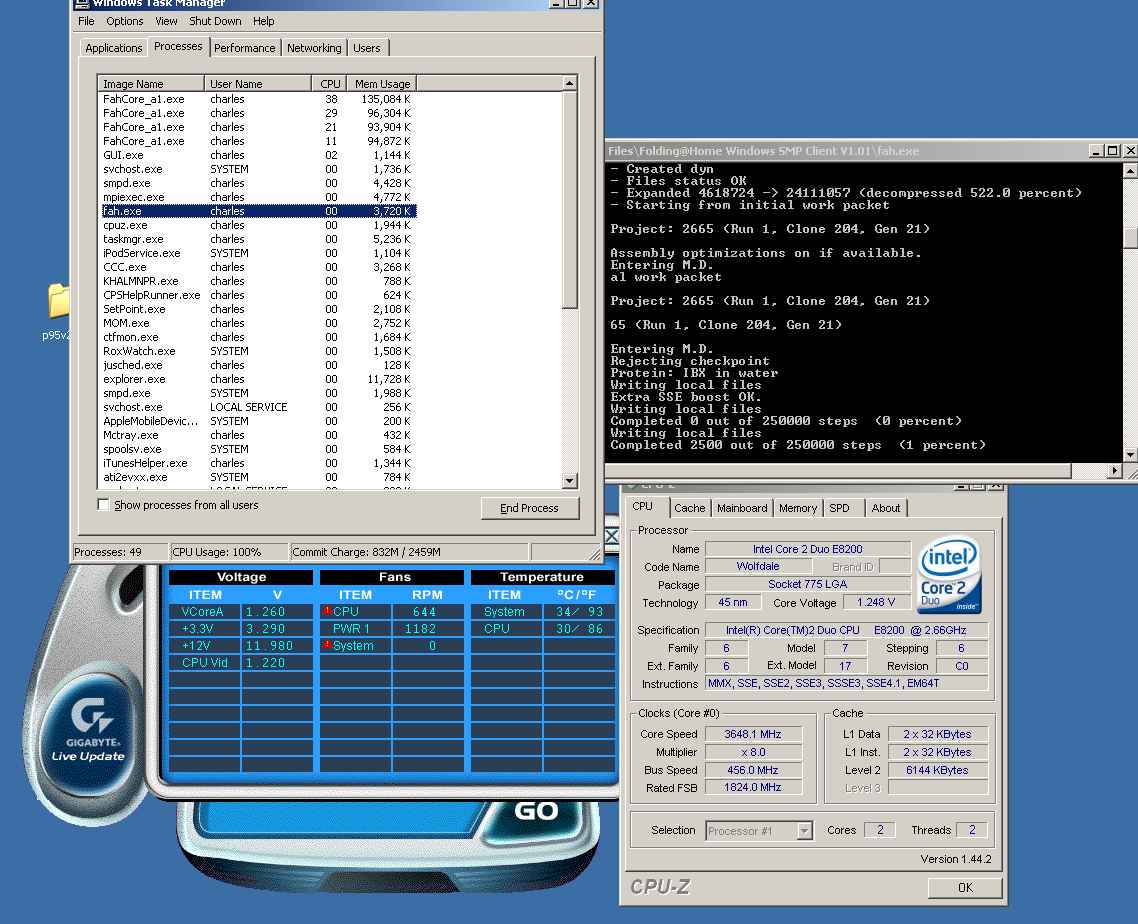
Task: Click the Intel Core 2 Duo E8200 name field
Action: coord(808,549)
